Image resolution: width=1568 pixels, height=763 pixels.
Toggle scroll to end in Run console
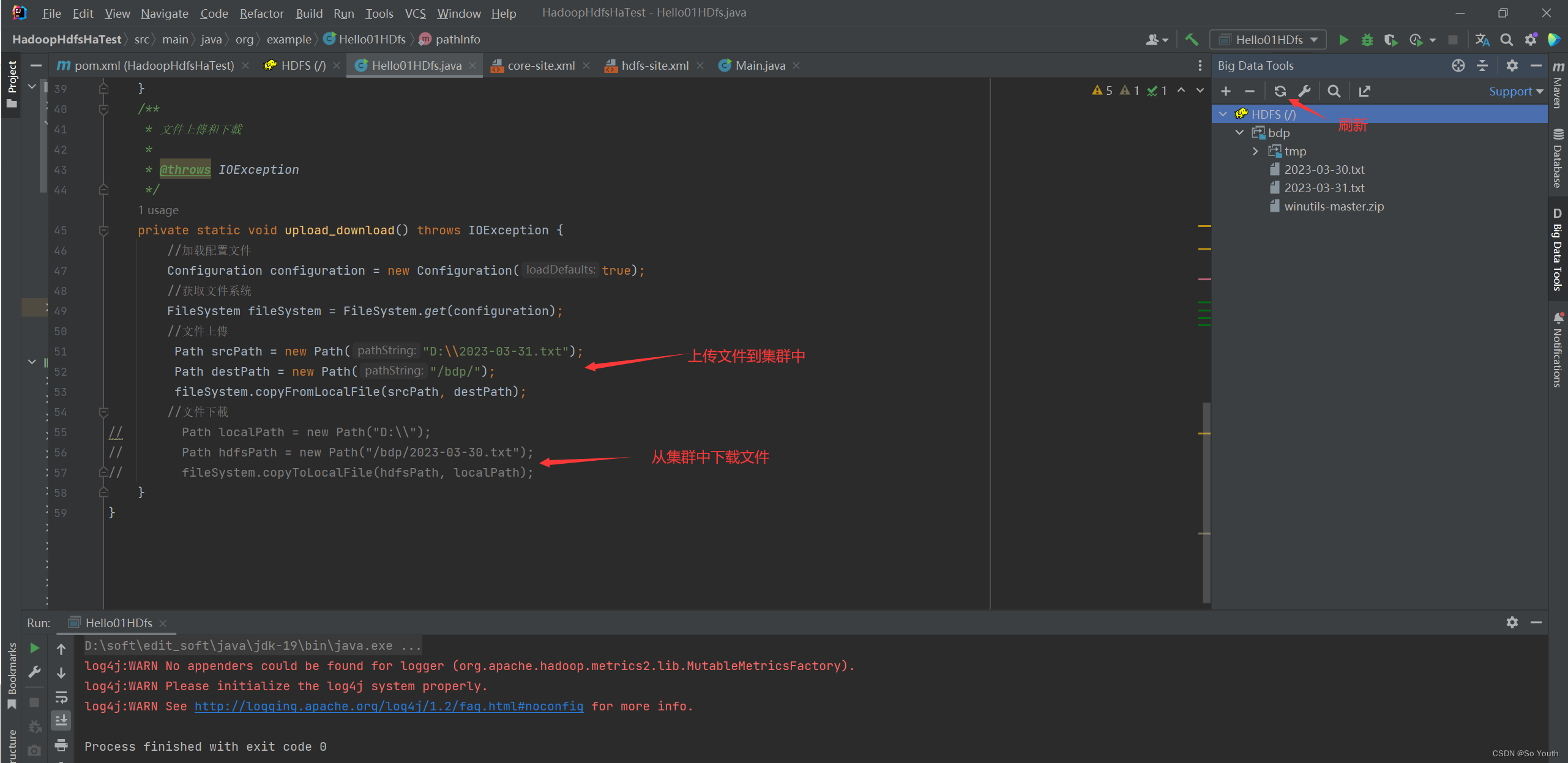61,721
